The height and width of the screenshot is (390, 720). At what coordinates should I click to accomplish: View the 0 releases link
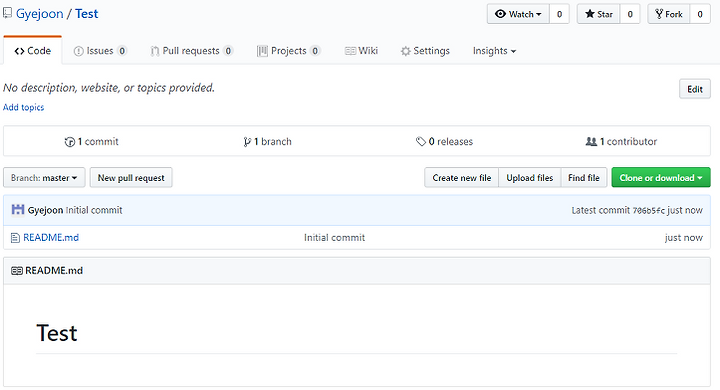444,141
